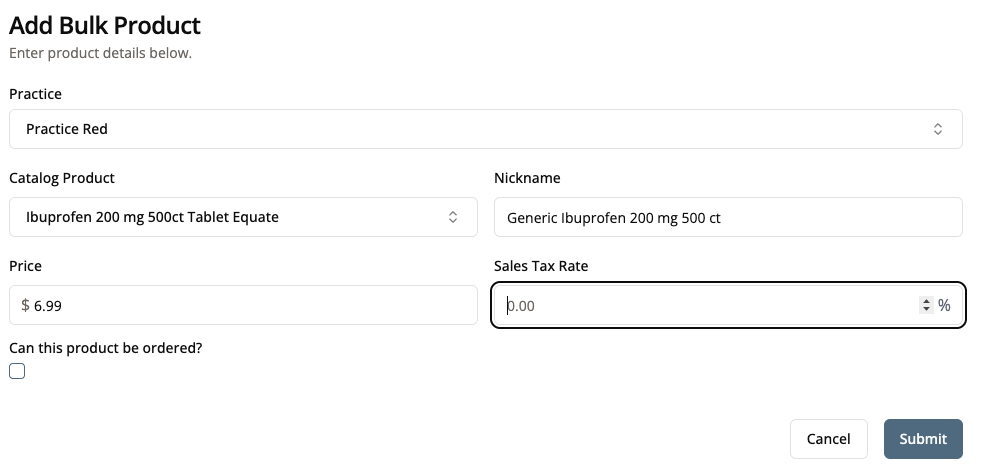This screenshot has width=981, height=474.
Task: Click the Catalog Product field label
Action: [x=62, y=178]
